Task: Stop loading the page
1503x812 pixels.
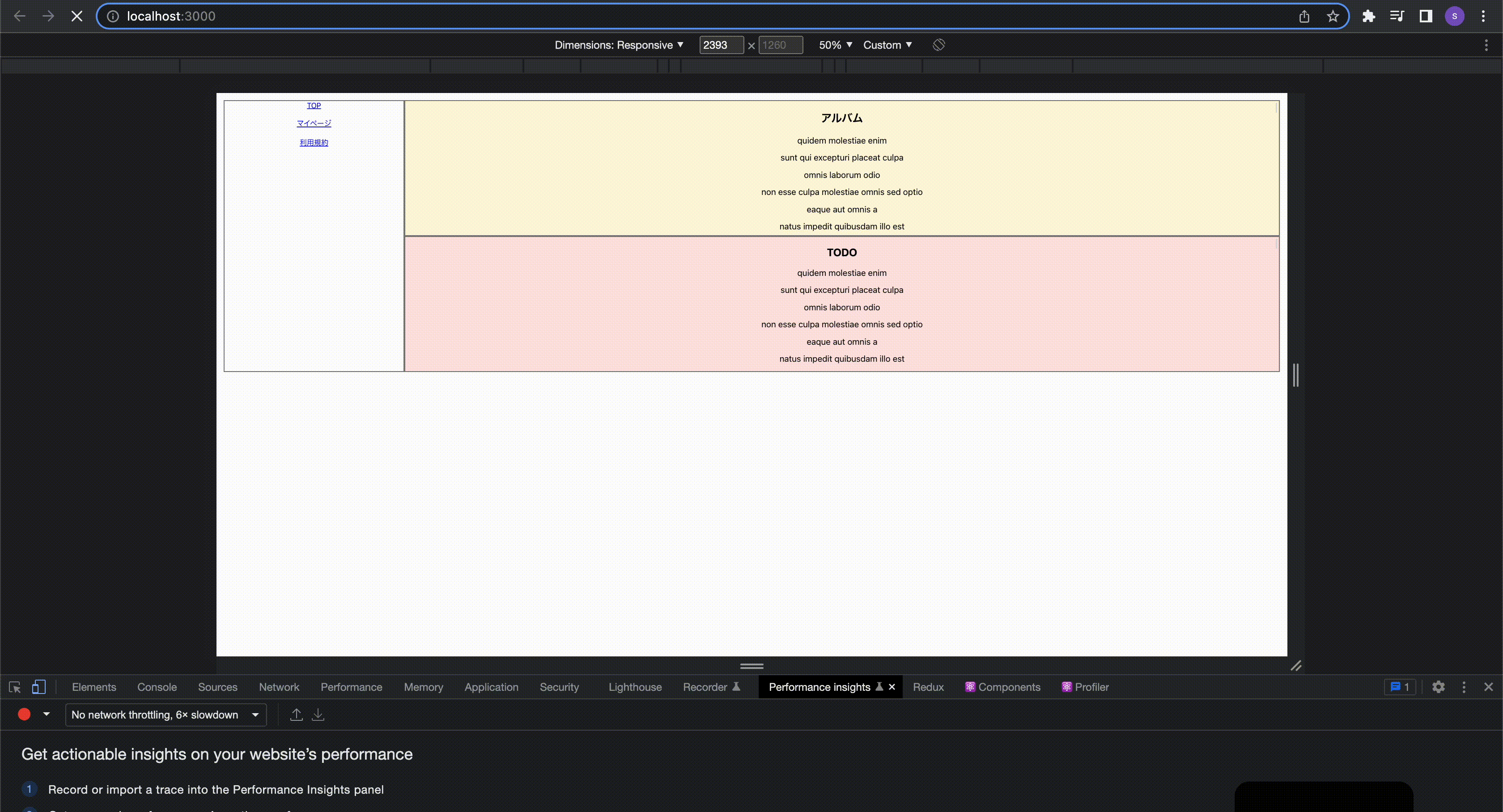Action: (76, 17)
